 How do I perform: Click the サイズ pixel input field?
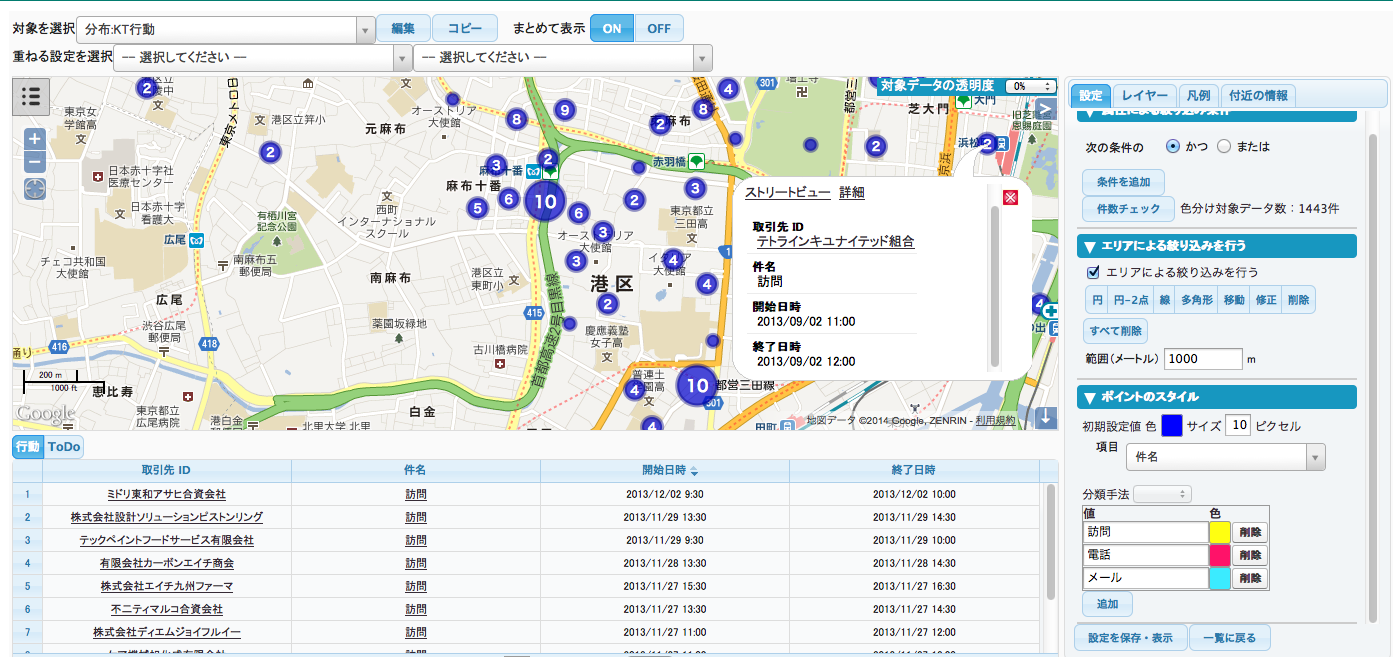[1238, 425]
